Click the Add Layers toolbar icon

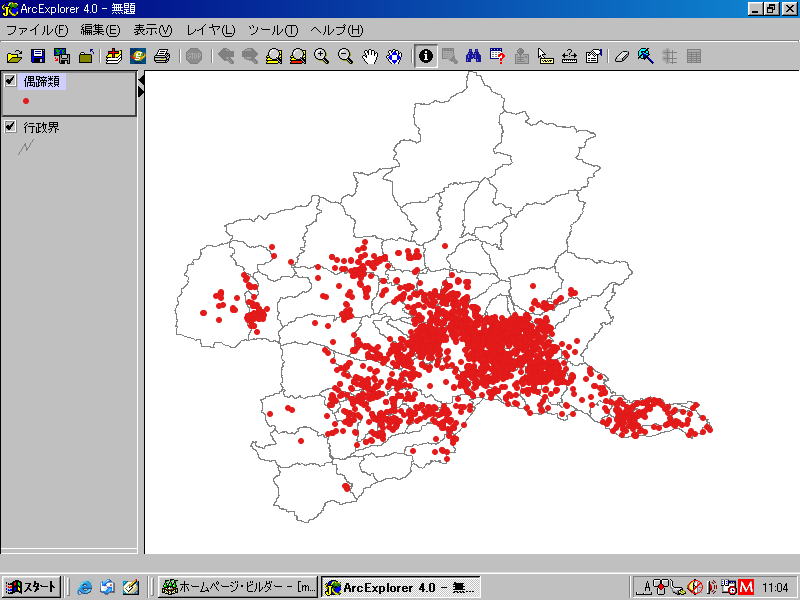coord(113,56)
